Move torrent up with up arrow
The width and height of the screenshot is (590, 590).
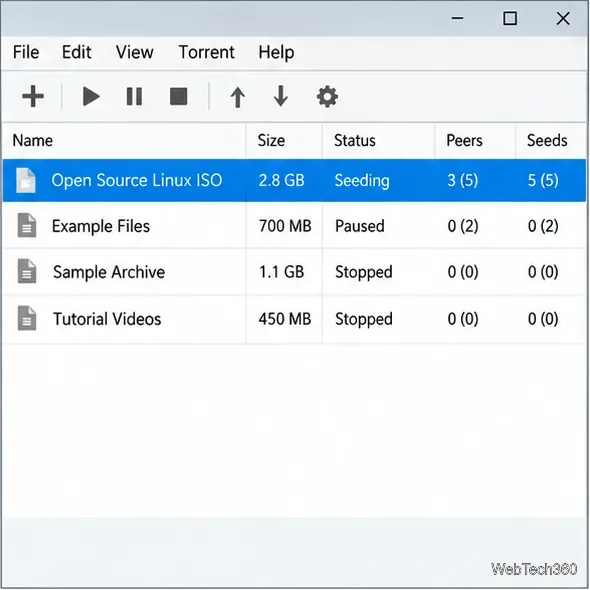tap(237, 97)
